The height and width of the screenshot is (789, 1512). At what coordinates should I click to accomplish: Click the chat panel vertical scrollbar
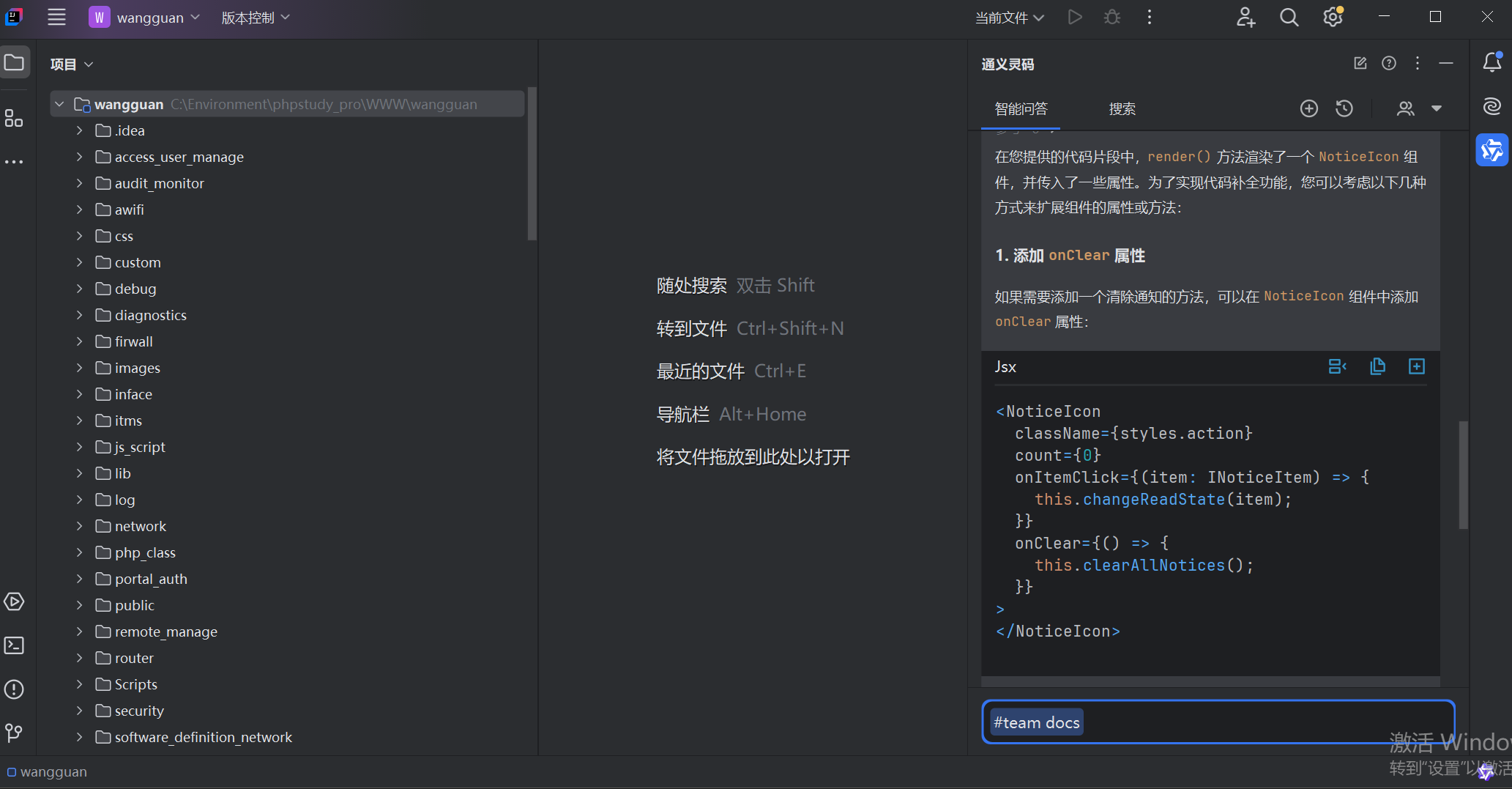(1463, 475)
